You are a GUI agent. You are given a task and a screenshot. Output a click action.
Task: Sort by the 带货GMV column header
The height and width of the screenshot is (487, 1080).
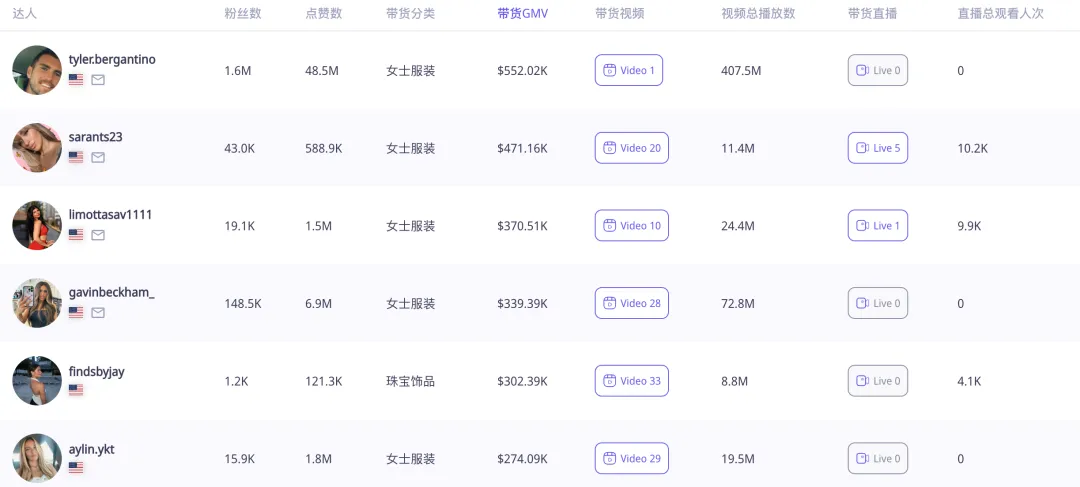[x=522, y=14]
